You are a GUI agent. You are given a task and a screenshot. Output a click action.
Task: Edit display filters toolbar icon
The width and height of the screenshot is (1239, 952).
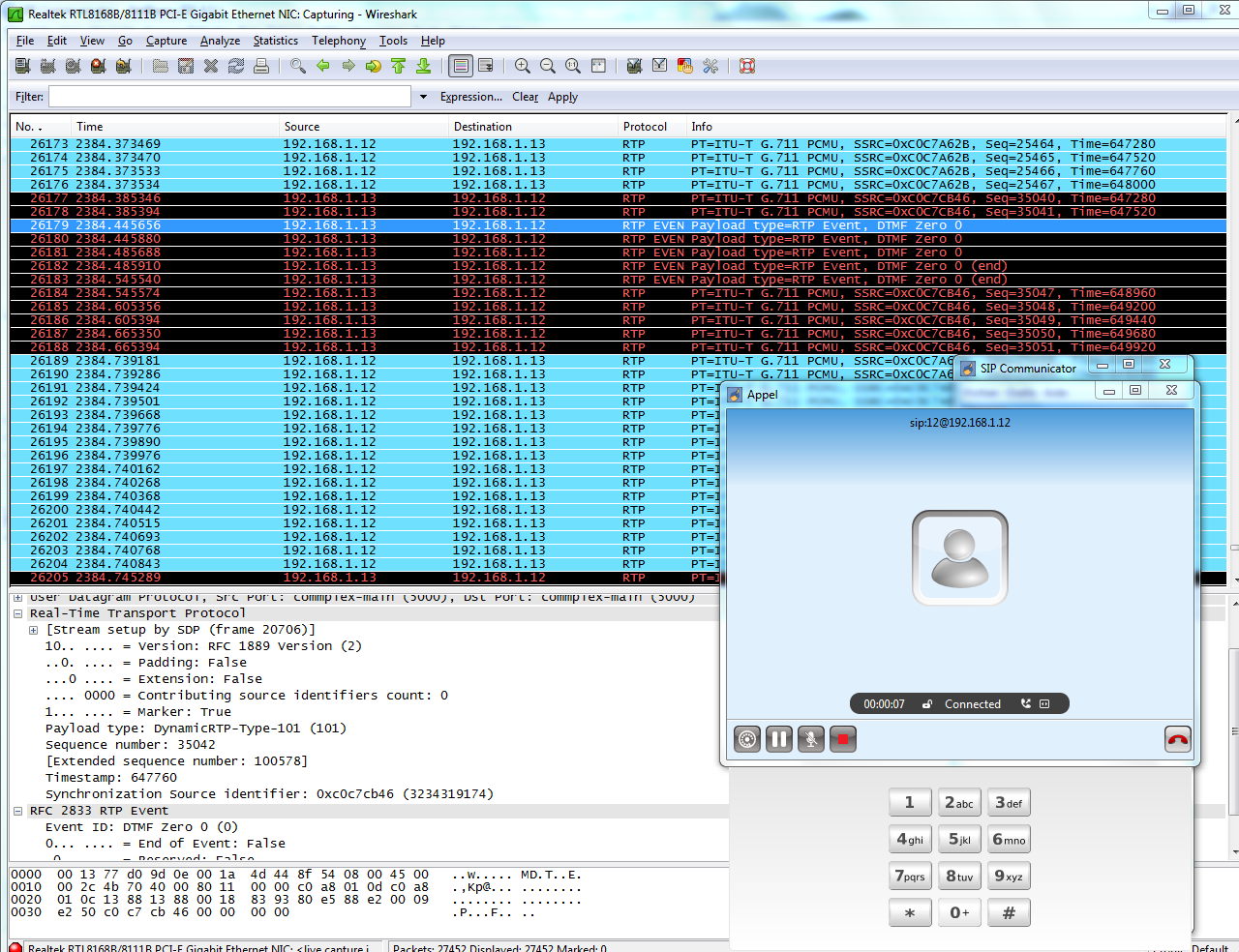click(x=660, y=66)
